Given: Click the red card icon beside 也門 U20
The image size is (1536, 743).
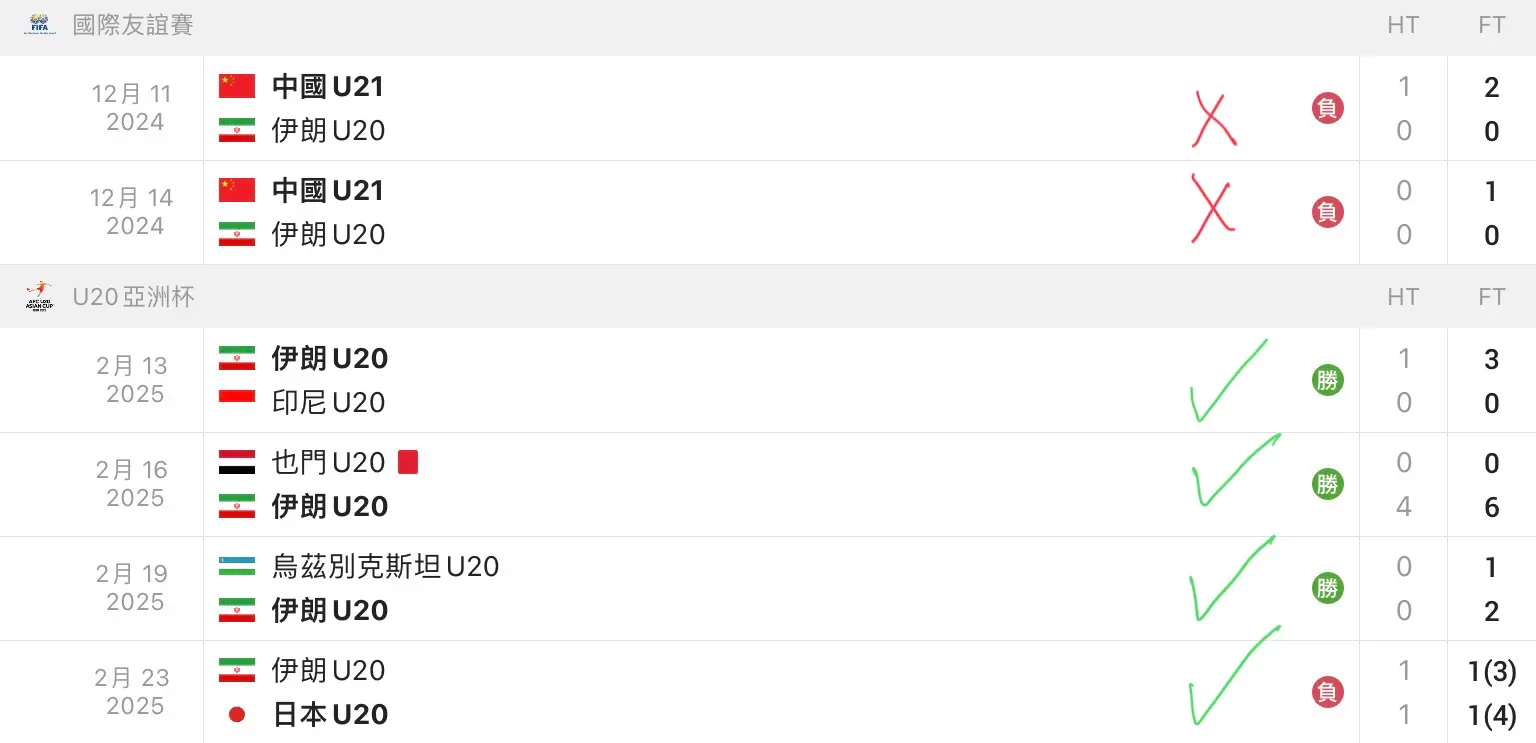Looking at the screenshot, I should 408,462.
